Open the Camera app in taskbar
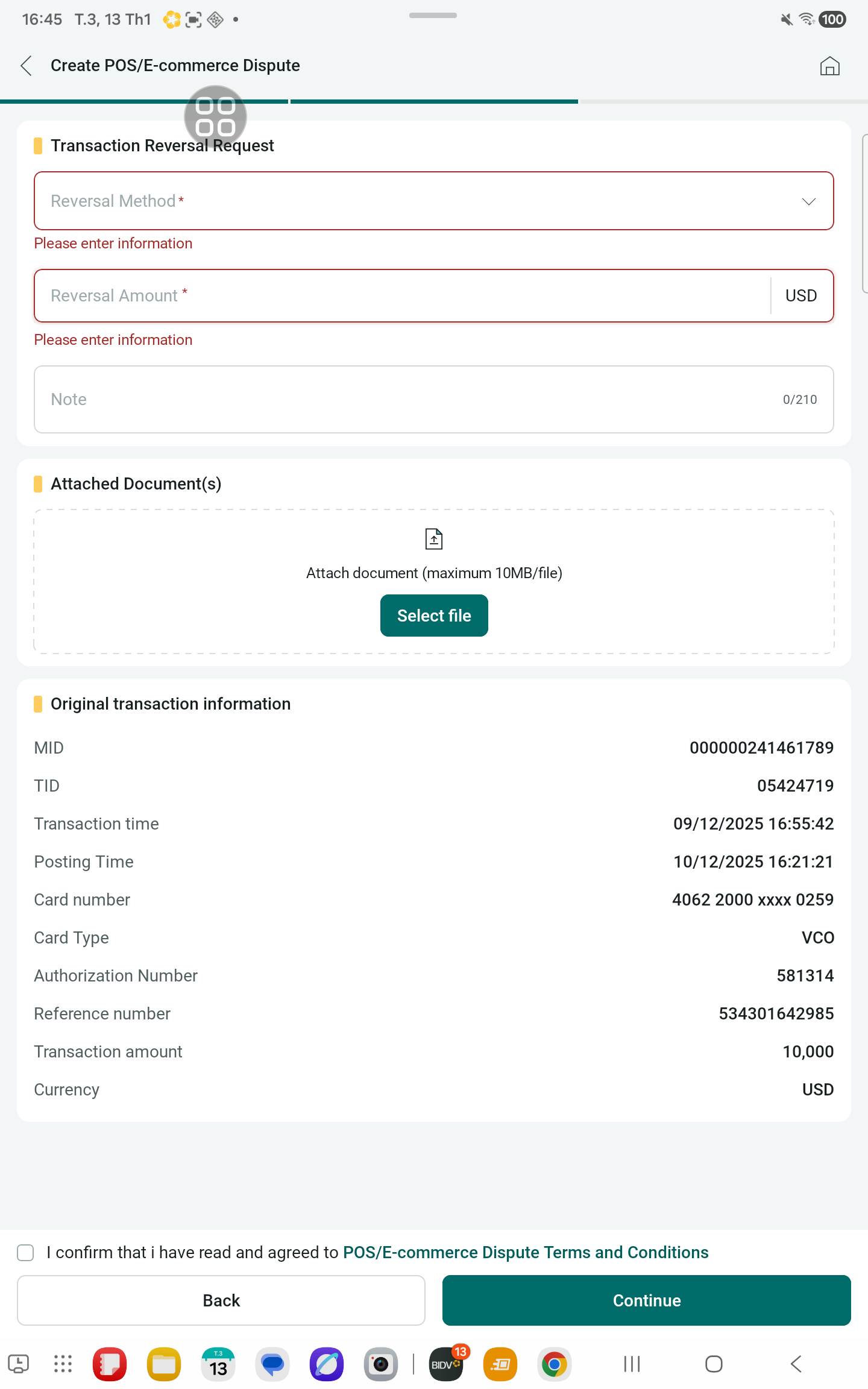The image size is (868, 1389). 380,1364
